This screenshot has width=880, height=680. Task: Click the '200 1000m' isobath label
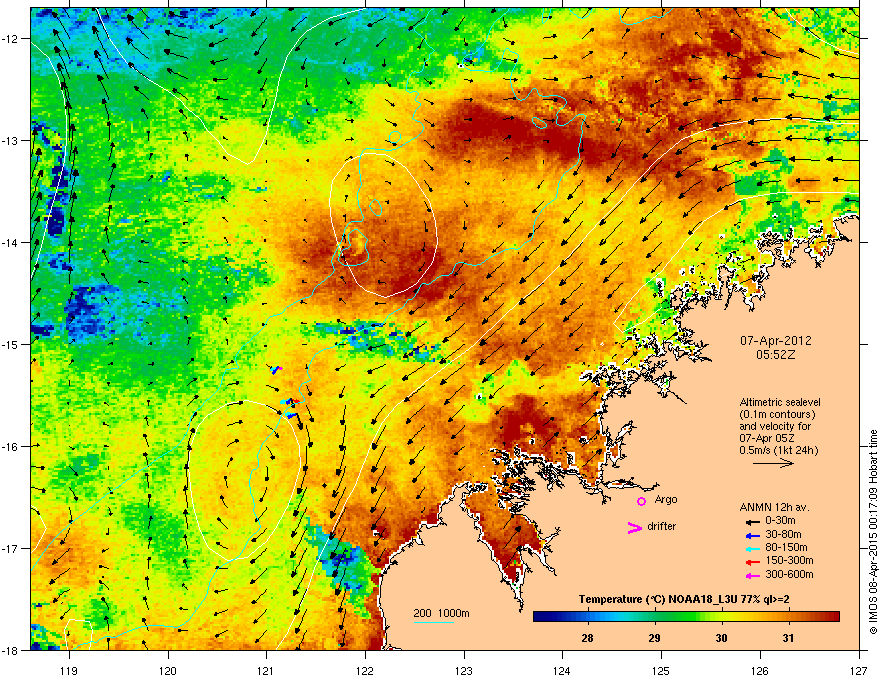[x=441, y=613]
